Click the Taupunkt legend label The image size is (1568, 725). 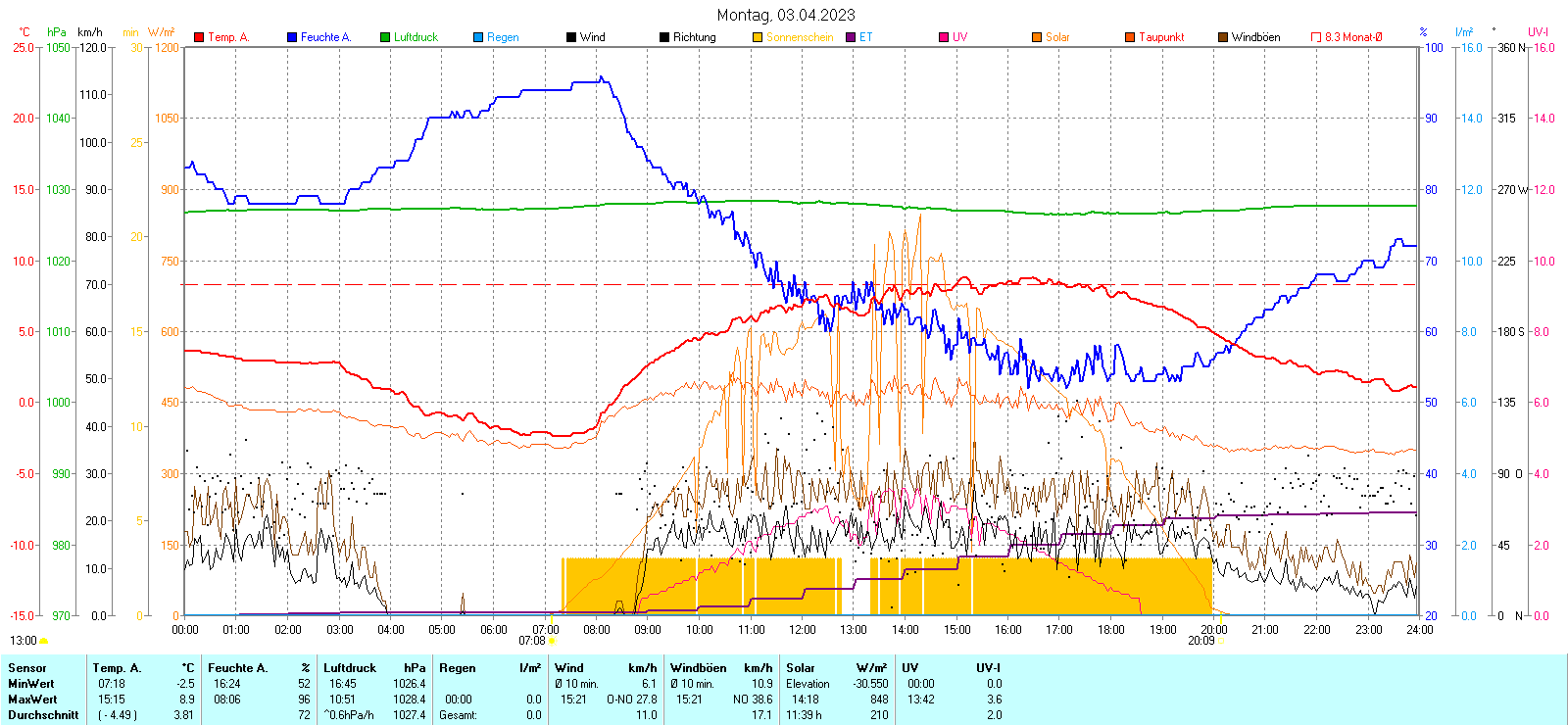pos(1161,37)
